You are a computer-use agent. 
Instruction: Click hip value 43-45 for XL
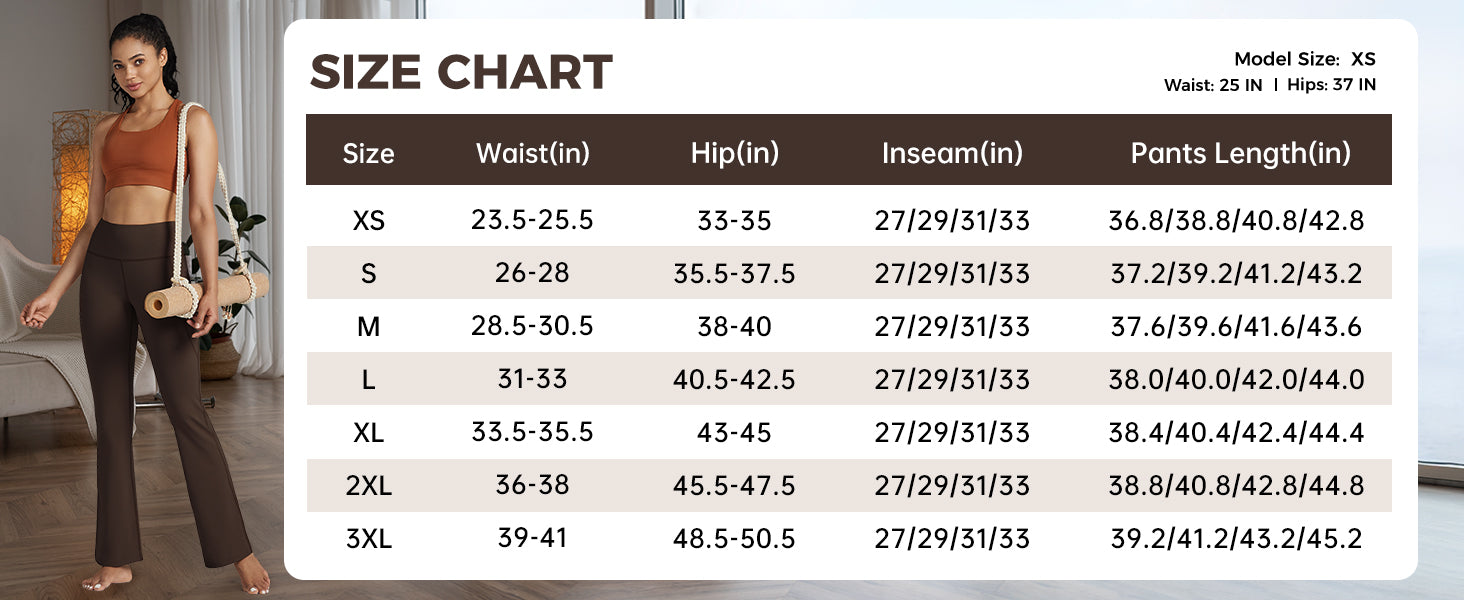coord(734,433)
